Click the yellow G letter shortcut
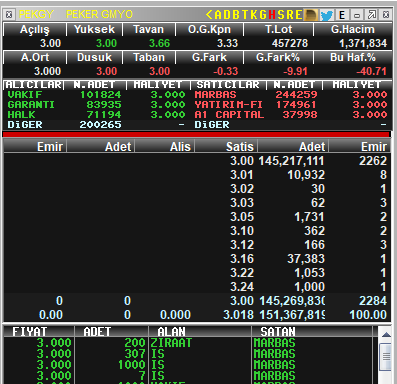 click(x=263, y=15)
